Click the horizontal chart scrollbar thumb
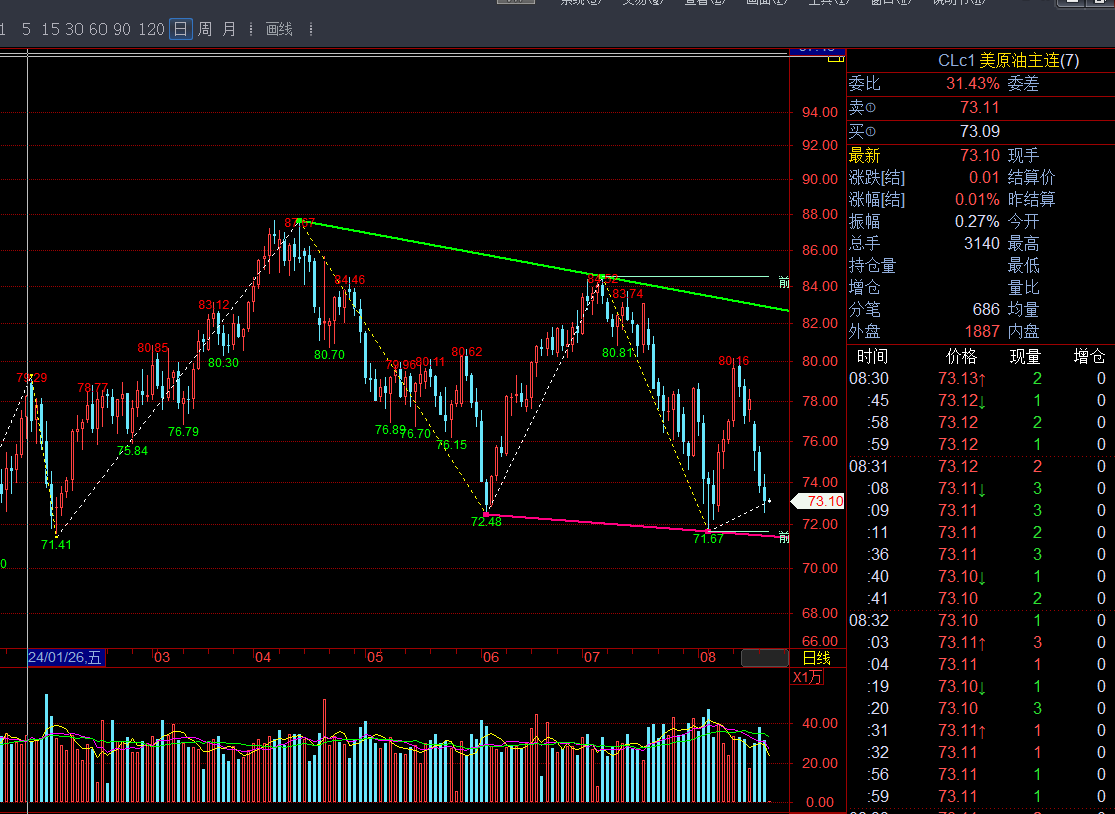Viewport: 1115px width, 814px height. click(764, 658)
